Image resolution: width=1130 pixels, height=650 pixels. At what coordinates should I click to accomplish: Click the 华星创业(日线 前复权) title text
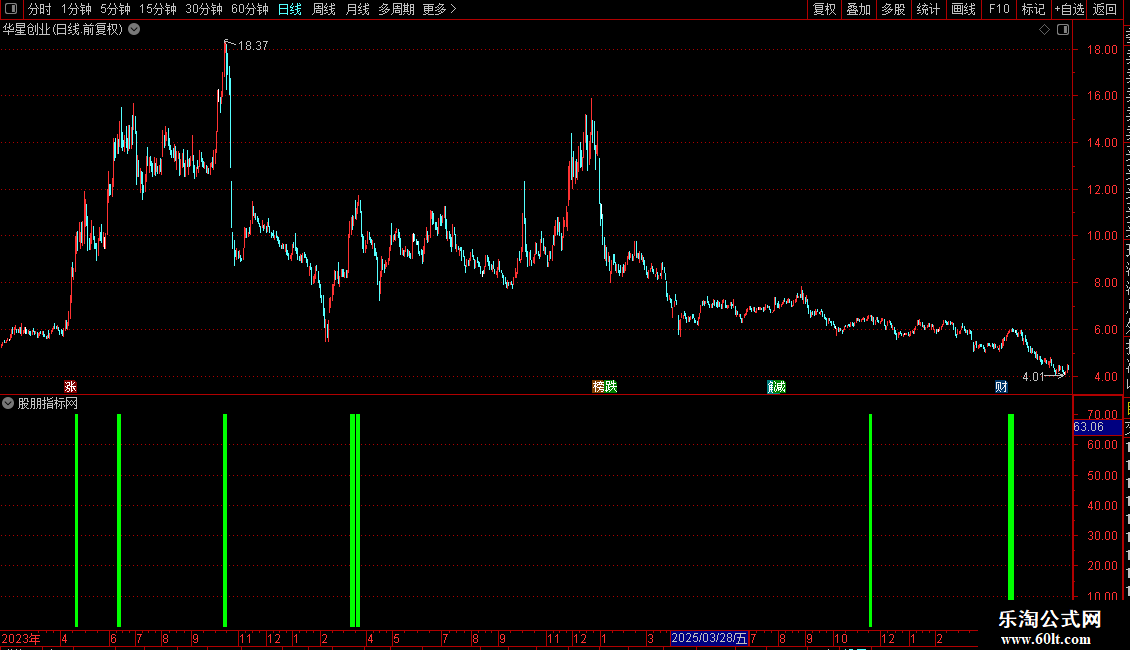[63, 30]
